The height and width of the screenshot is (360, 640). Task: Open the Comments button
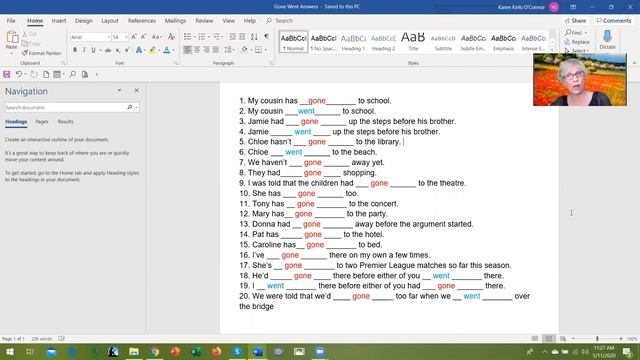coord(613,20)
